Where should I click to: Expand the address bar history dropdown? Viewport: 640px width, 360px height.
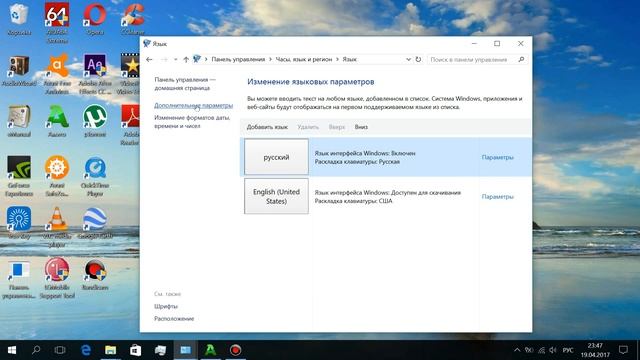[408, 59]
